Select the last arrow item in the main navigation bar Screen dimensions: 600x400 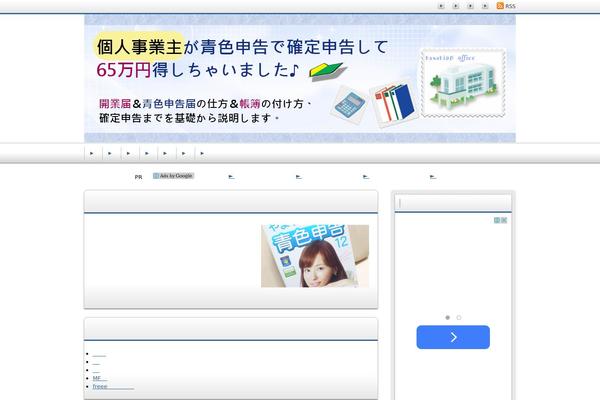coord(202,153)
